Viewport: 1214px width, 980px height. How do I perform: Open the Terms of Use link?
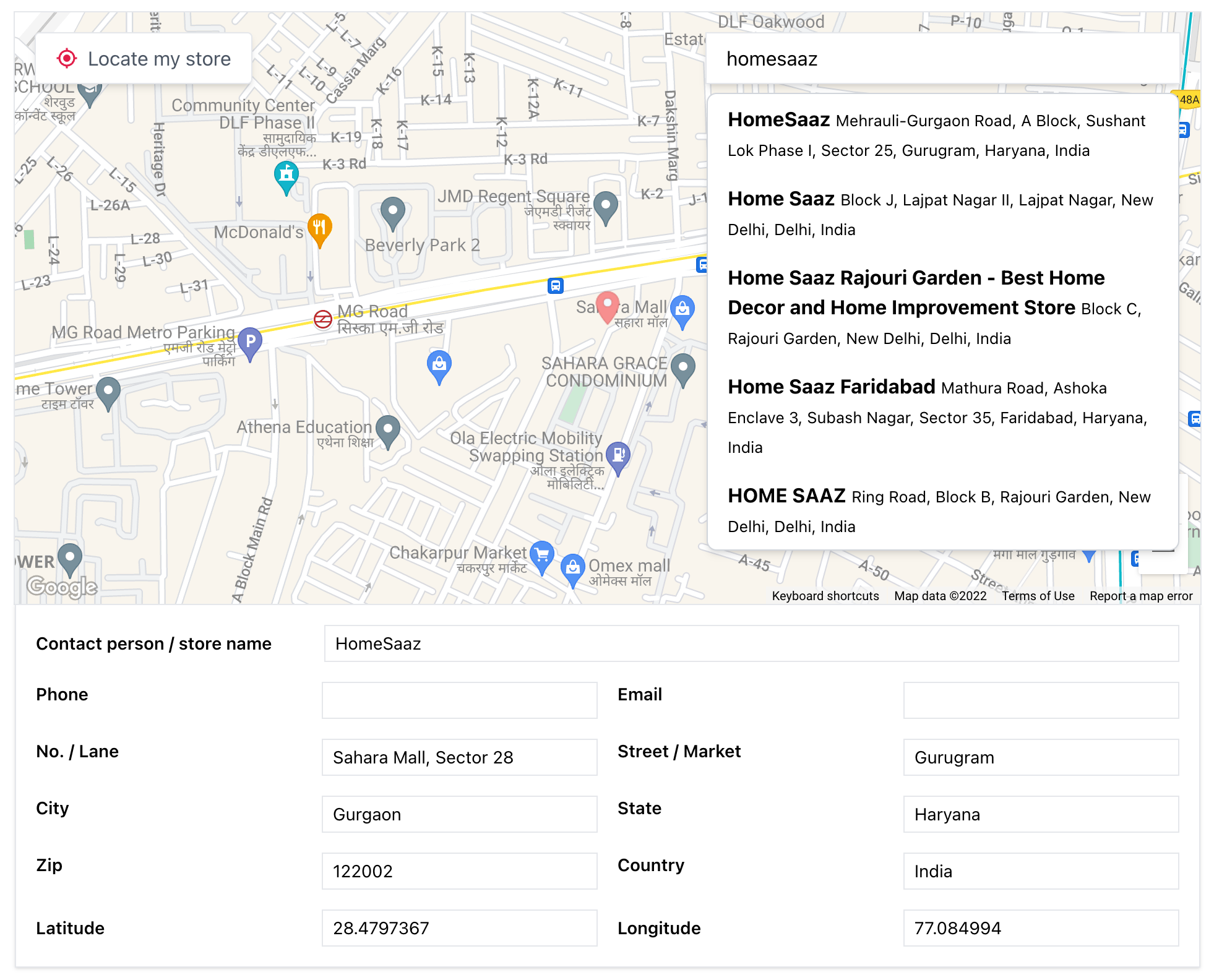pos(1038,596)
